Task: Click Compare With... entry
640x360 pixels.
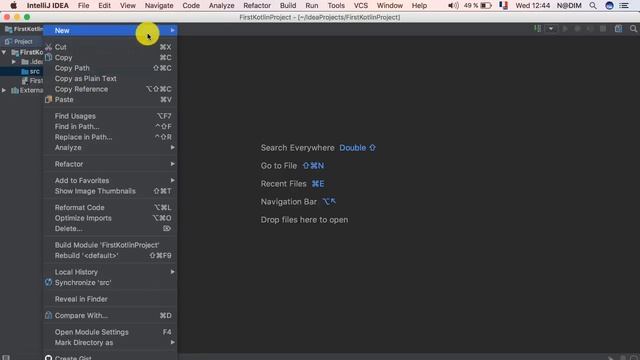Action: [x=110, y=316]
